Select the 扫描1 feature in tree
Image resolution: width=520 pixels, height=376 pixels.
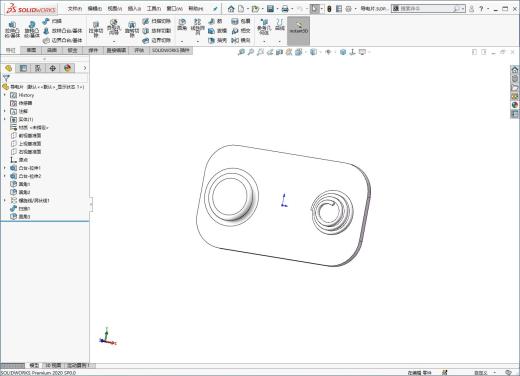click(x=20, y=208)
